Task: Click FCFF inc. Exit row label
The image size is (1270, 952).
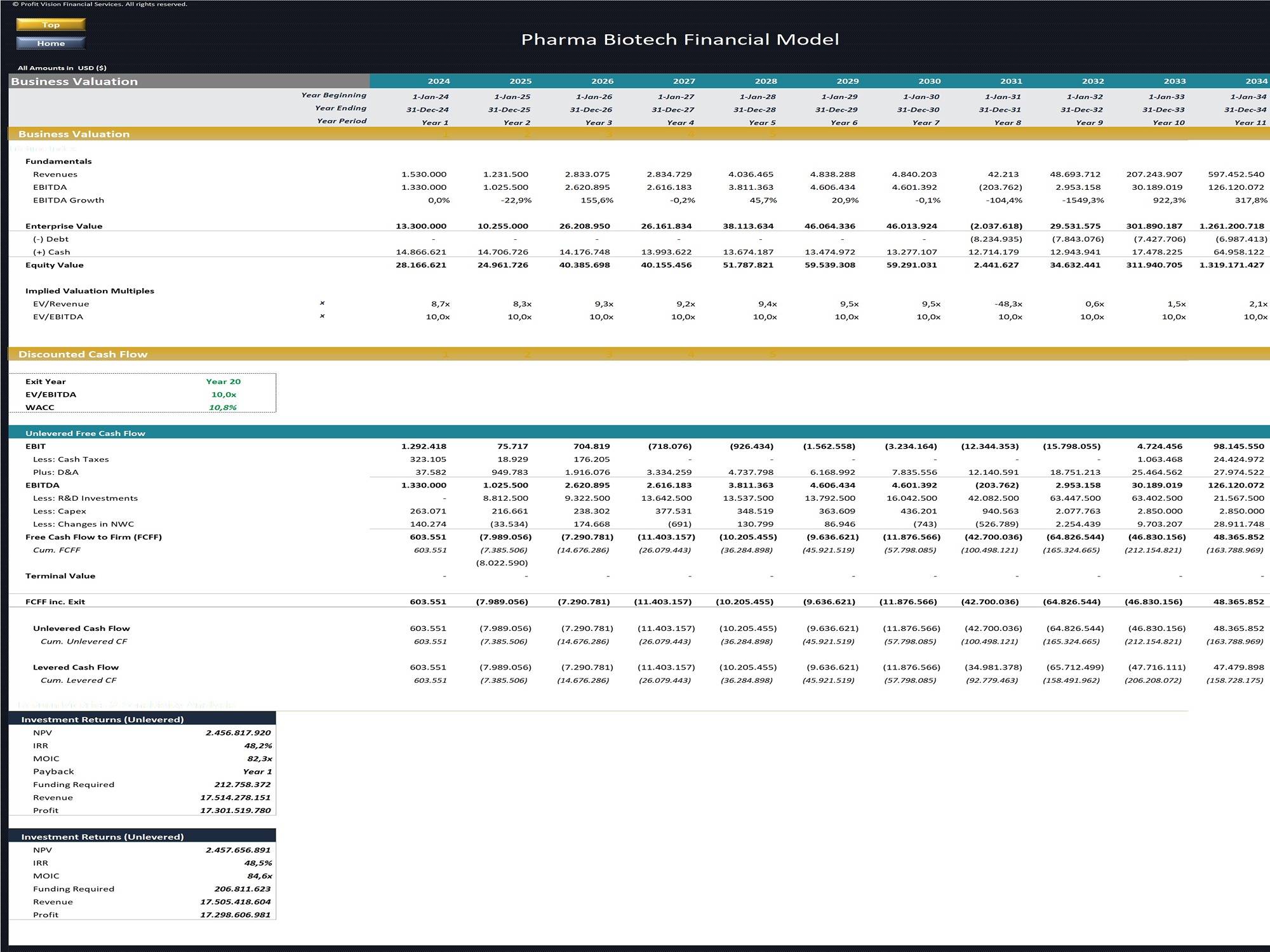Action: (55, 602)
